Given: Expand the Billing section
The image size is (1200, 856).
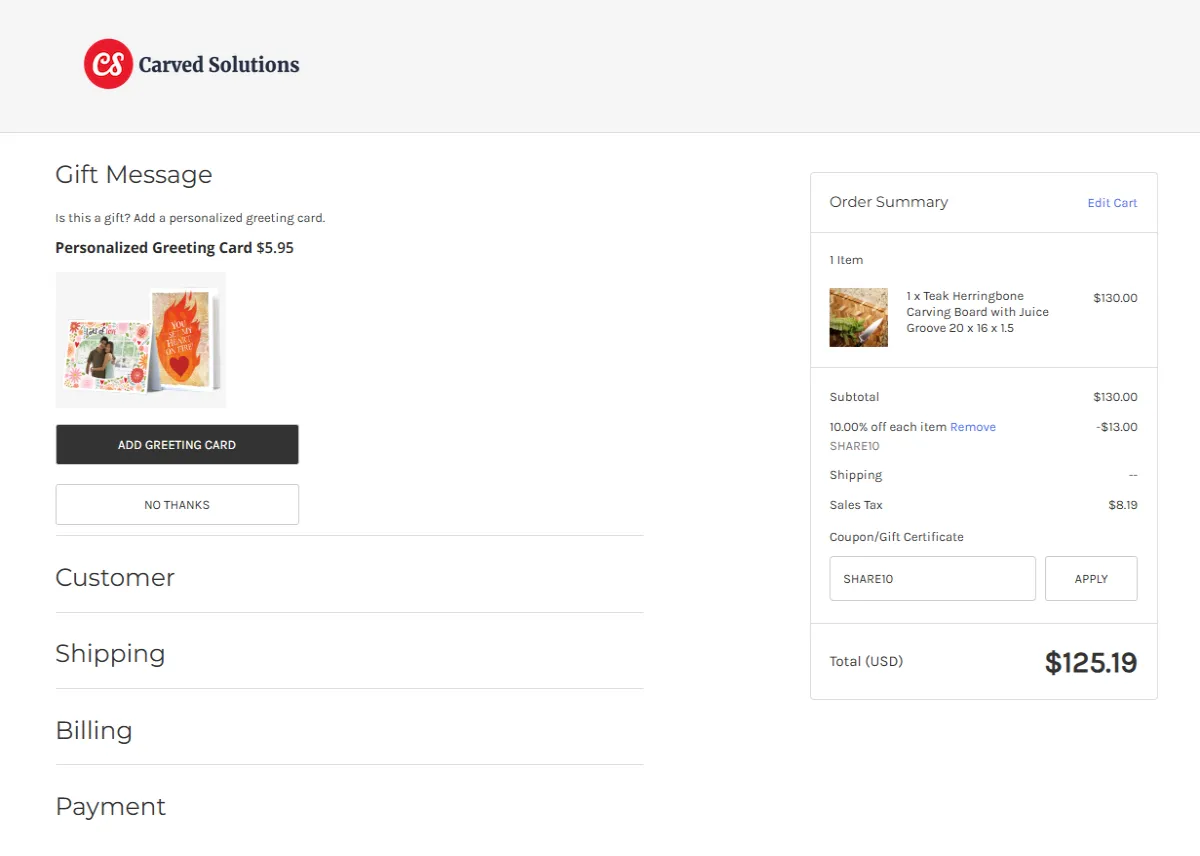Looking at the screenshot, I should point(94,730).
